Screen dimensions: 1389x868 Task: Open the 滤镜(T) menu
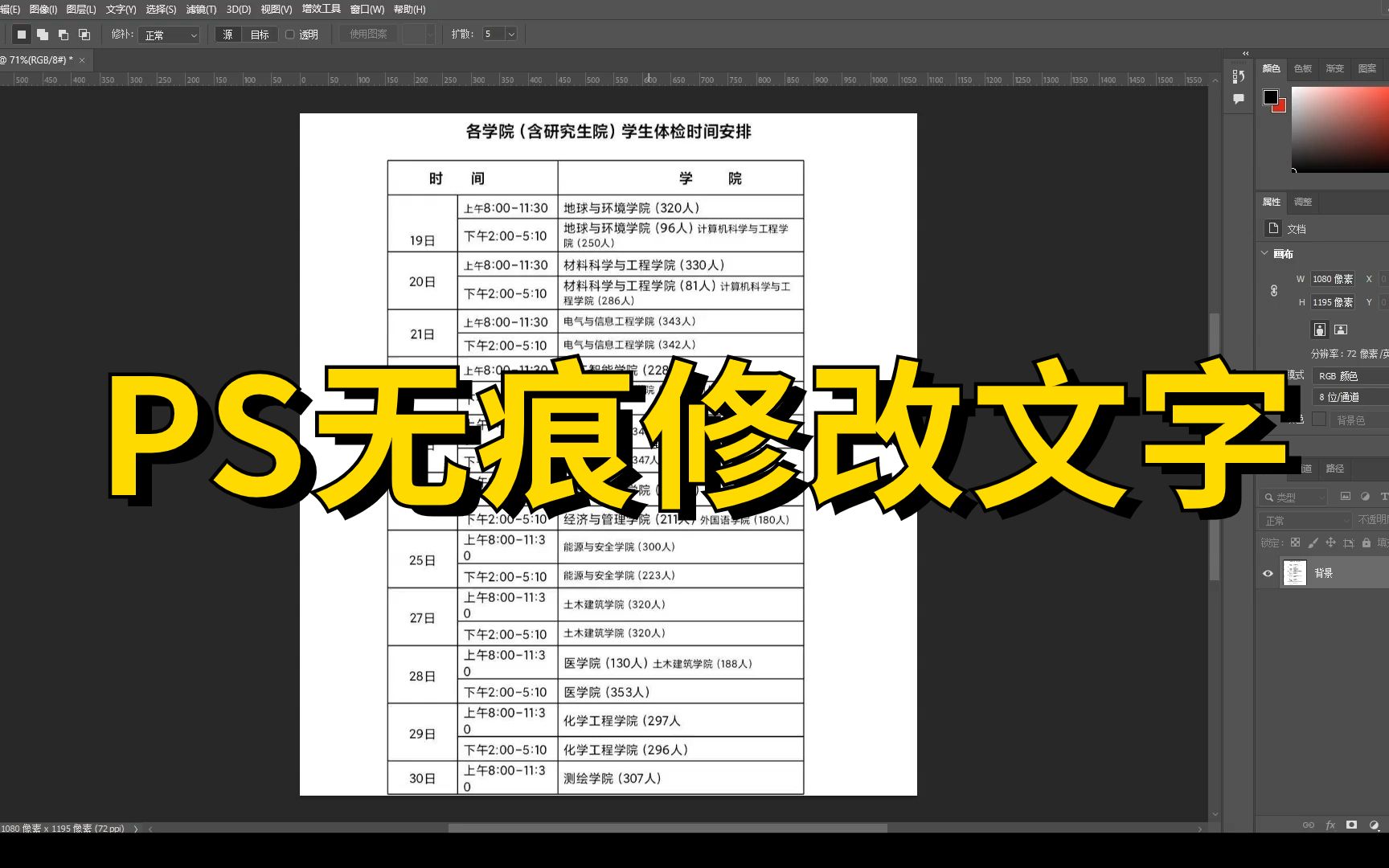(x=201, y=10)
